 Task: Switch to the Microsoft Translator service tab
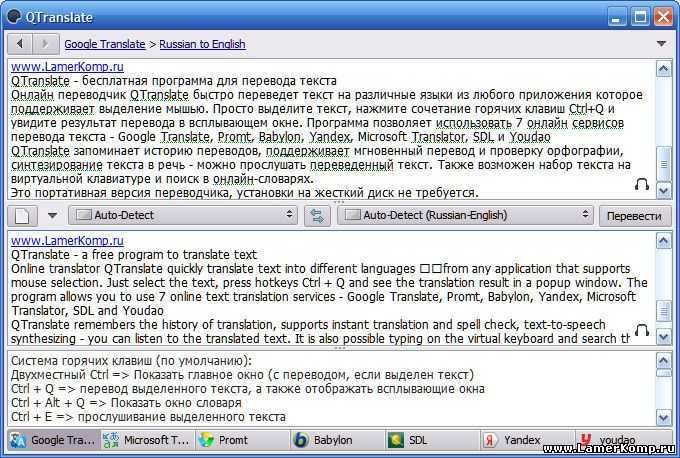(147, 440)
